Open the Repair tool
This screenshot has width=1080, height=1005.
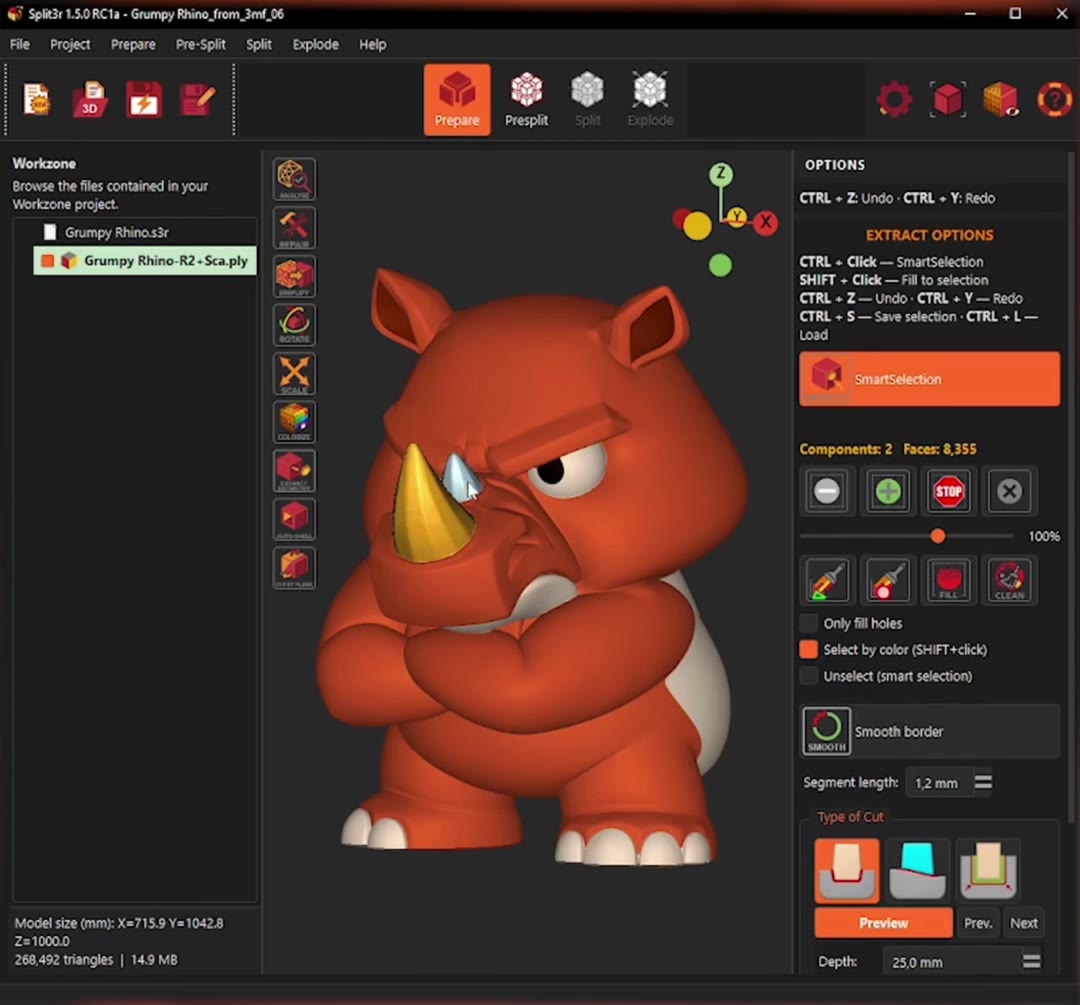point(294,228)
